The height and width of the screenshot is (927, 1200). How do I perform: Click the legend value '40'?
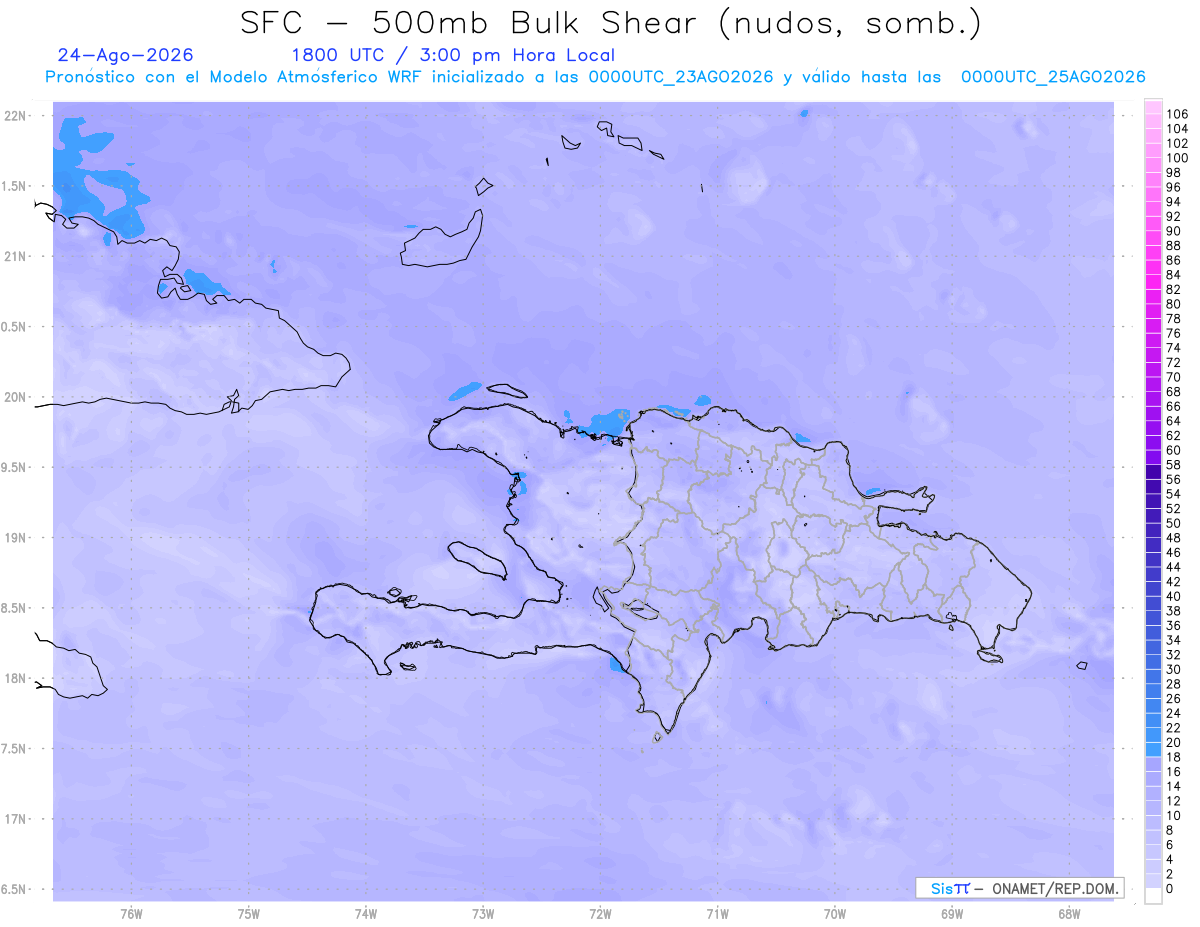1174,596
